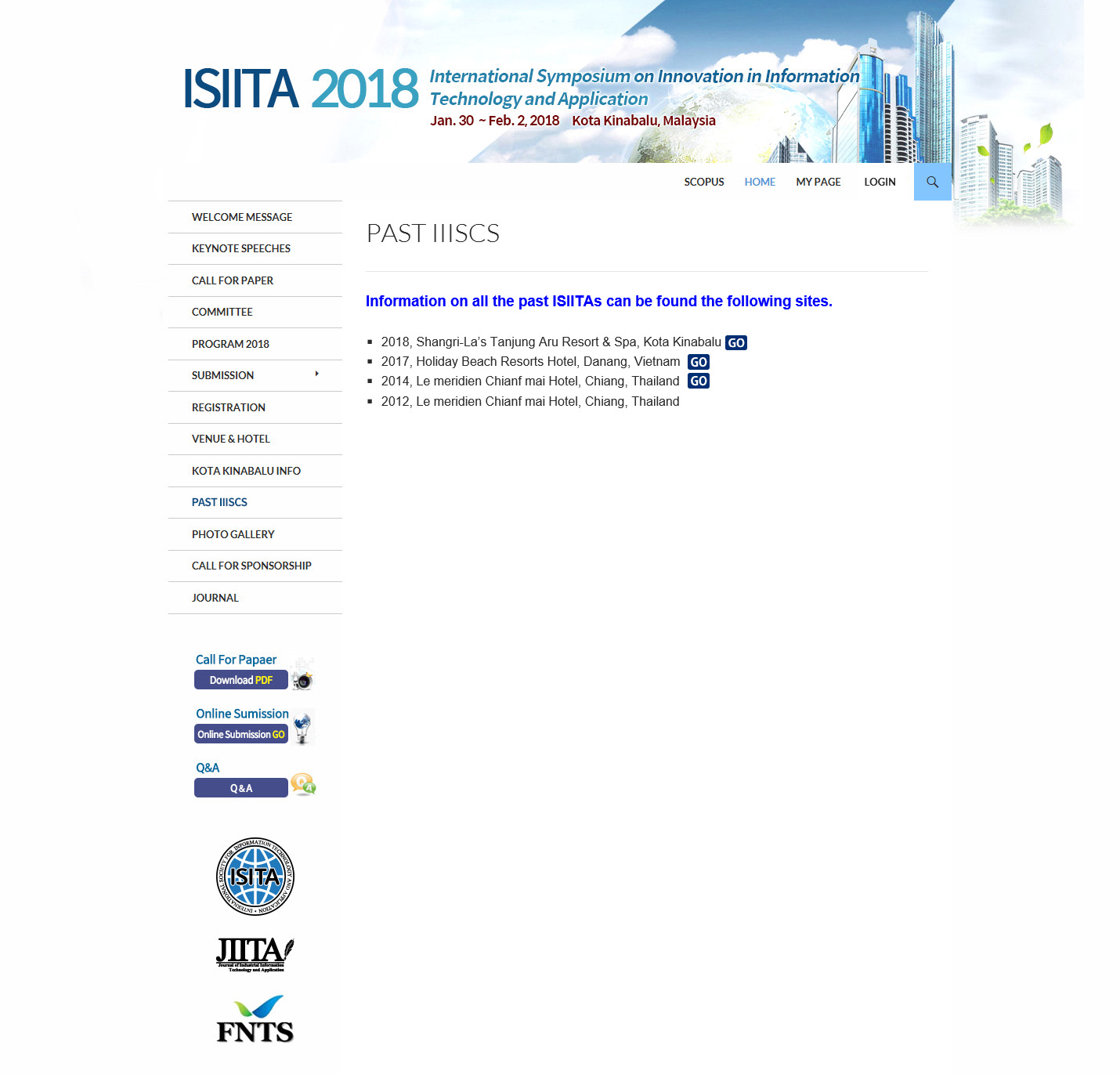Open the Journal sidebar item
Screen dimensions: 1120x1074
pos(255,598)
